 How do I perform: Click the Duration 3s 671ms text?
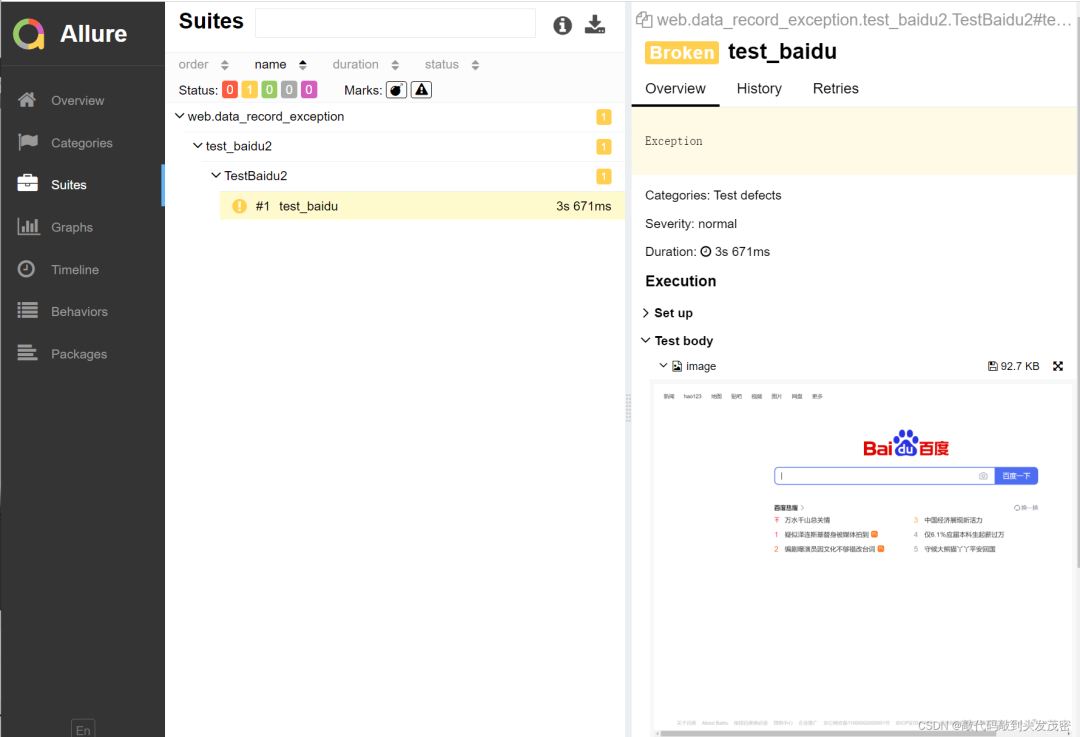coord(707,251)
